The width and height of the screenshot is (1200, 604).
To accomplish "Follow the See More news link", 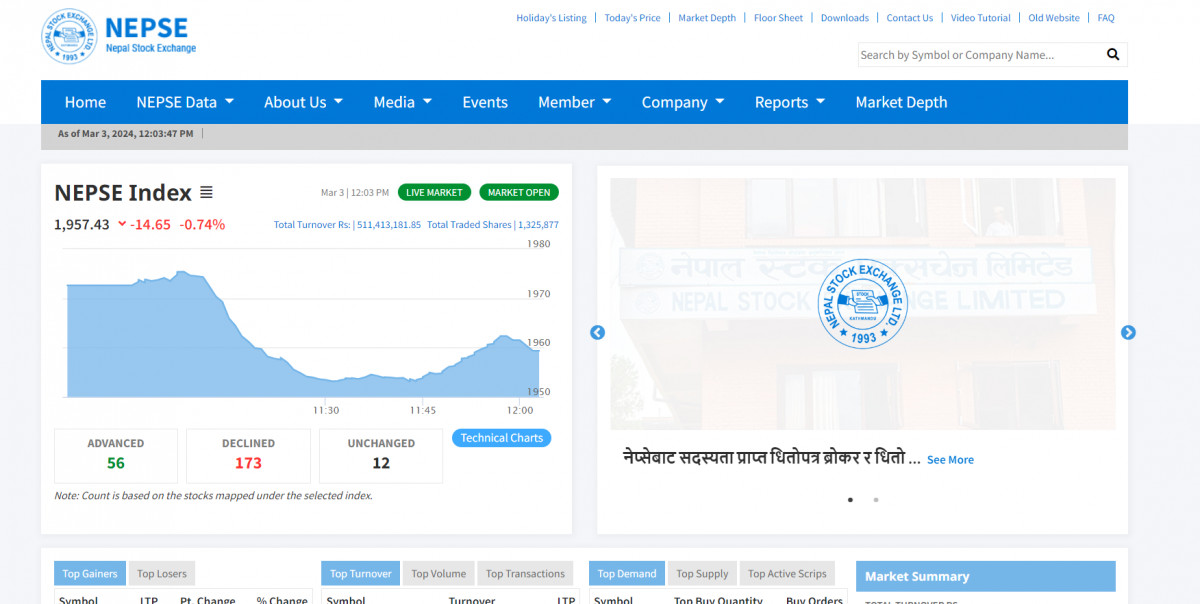I will [950, 460].
